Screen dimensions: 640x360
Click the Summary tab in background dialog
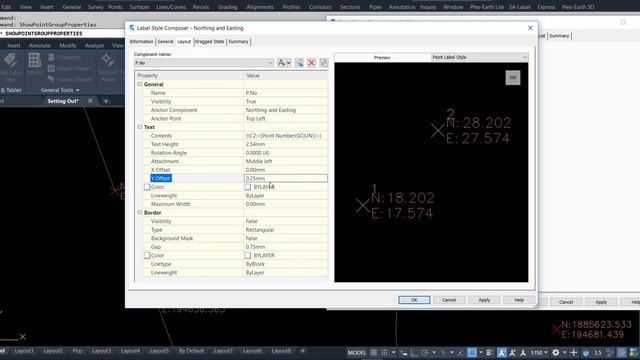tap(559, 36)
